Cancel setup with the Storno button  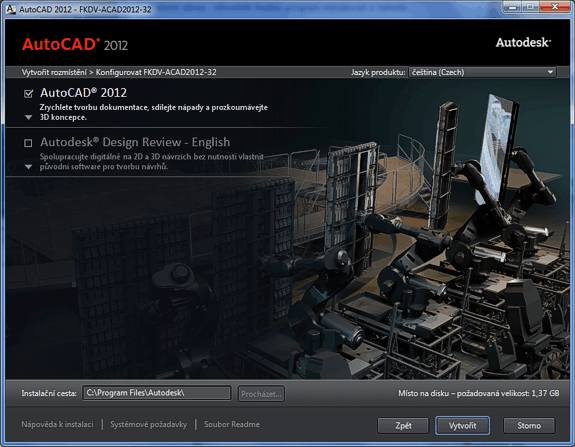pyautogui.click(x=529, y=426)
